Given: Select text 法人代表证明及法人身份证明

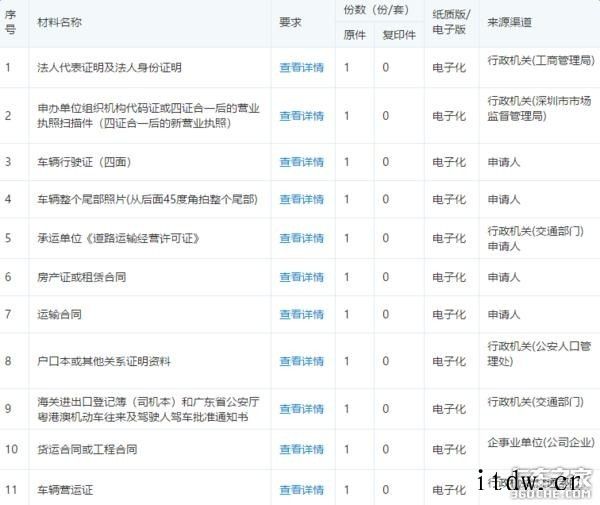Looking at the screenshot, I should [x=109, y=68].
